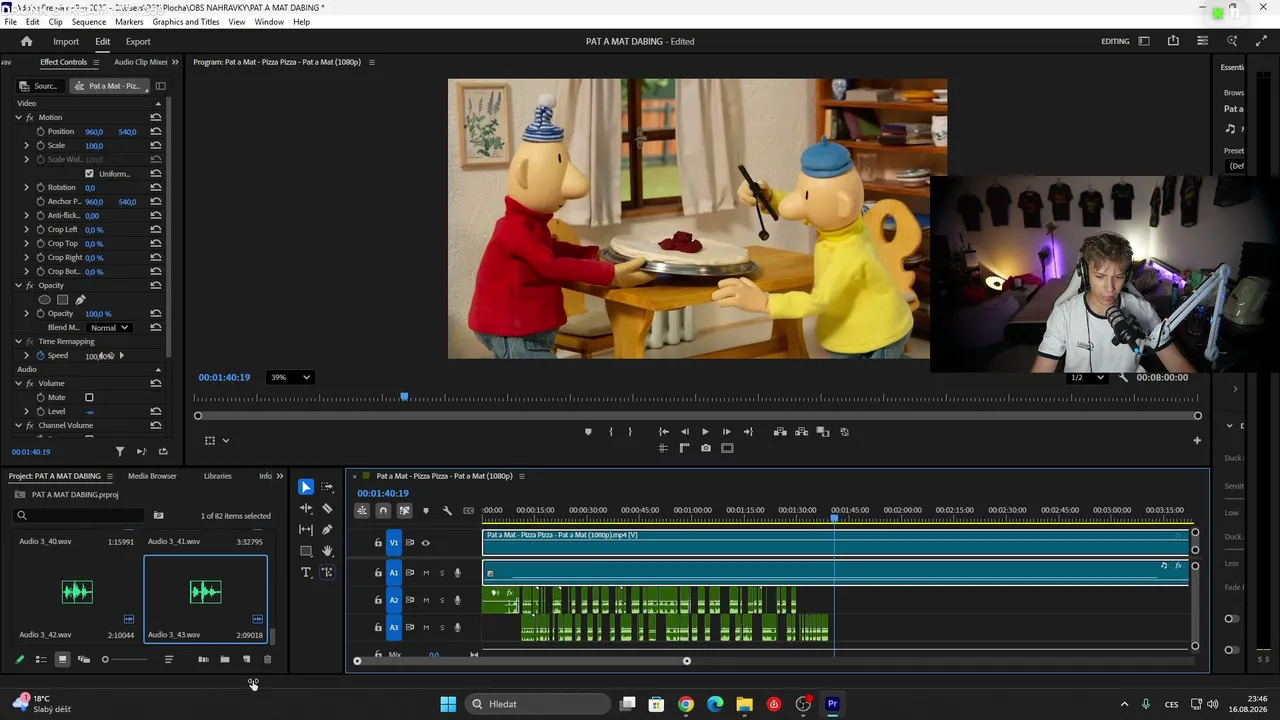
Task: Toggle Uniform Scale checkbox
Action: click(89, 174)
